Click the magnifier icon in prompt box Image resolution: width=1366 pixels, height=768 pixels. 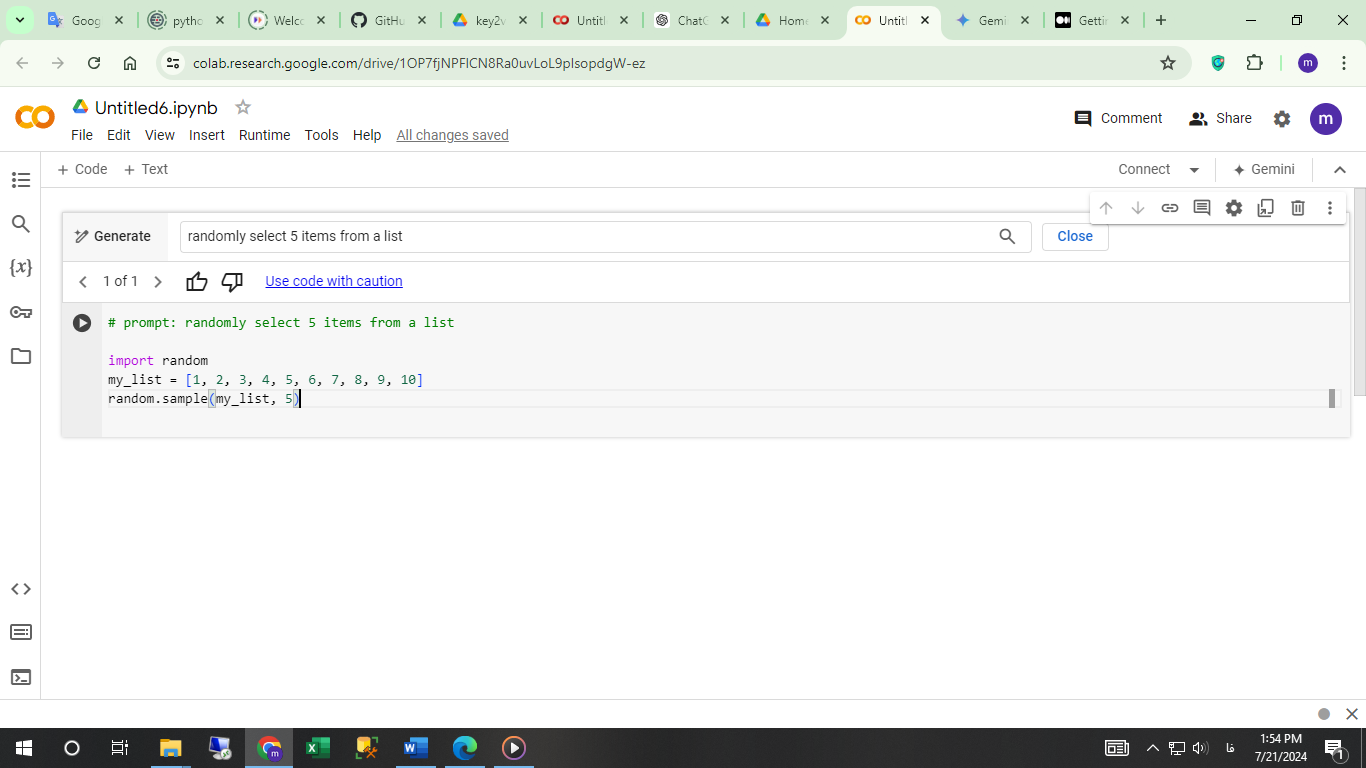(1007, 237)
